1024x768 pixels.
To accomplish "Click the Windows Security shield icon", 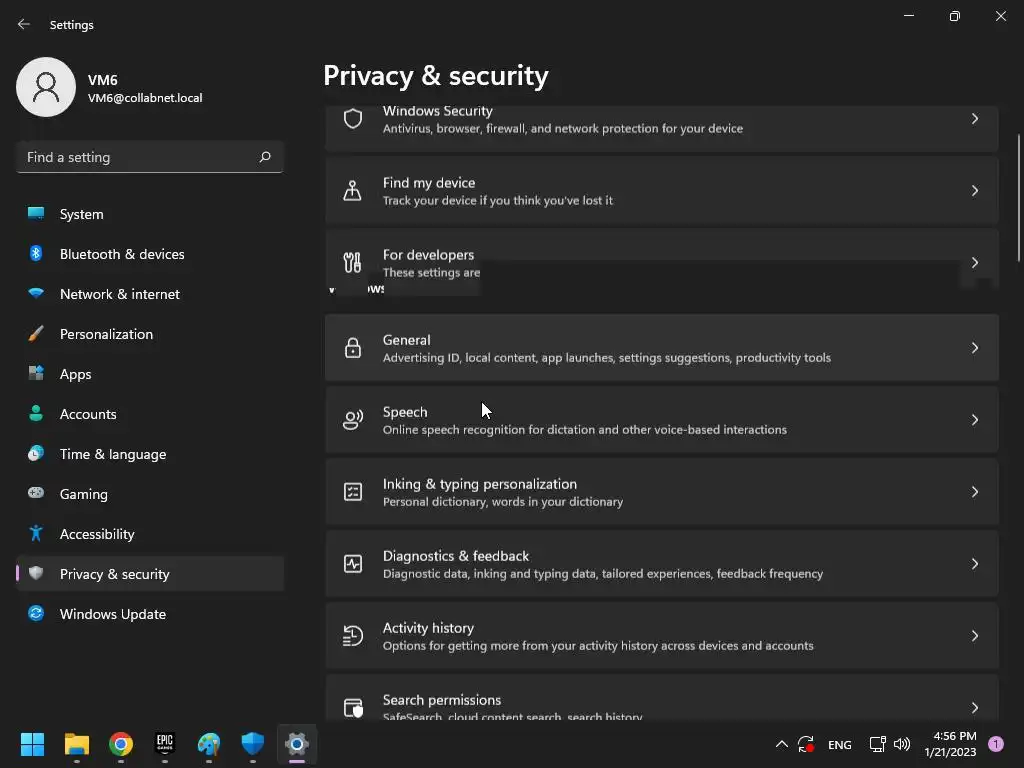I will (x=353, y=119).
